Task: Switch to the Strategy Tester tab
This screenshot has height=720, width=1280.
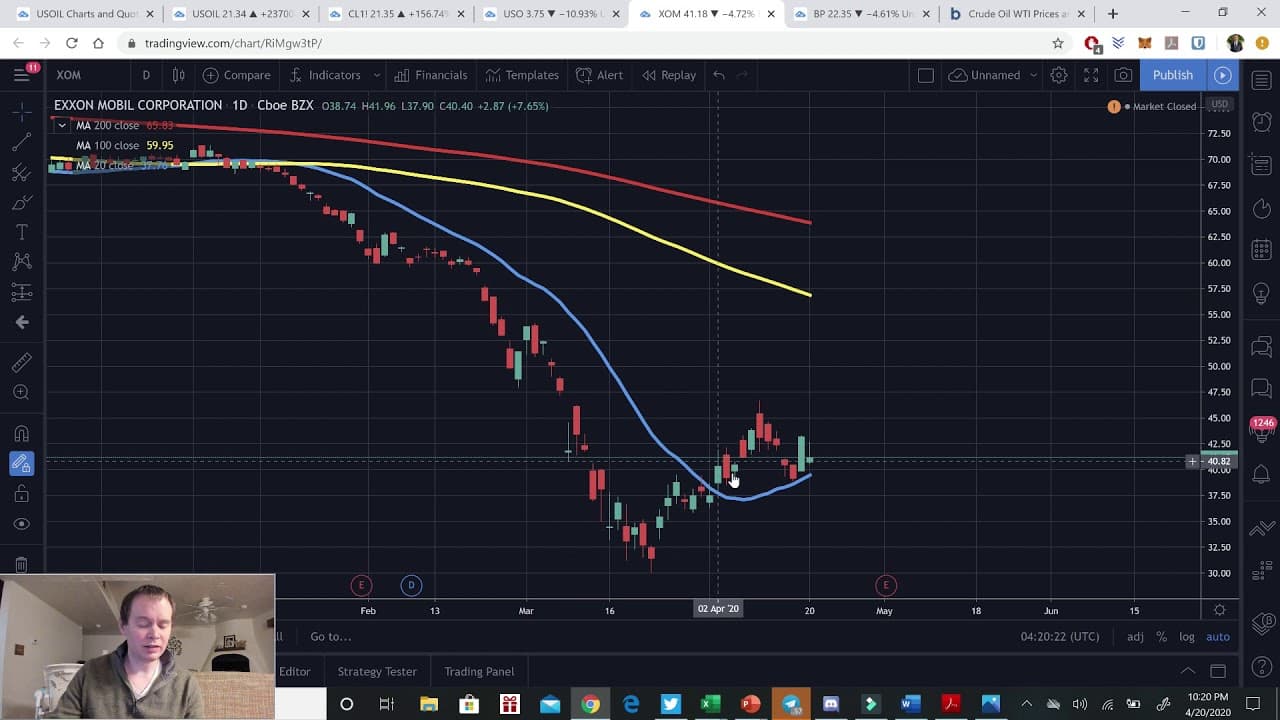Action: point(377,671)
